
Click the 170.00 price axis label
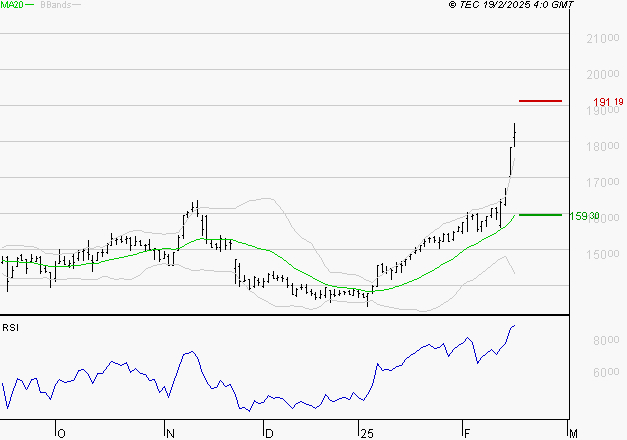click(x=603, y=182)
